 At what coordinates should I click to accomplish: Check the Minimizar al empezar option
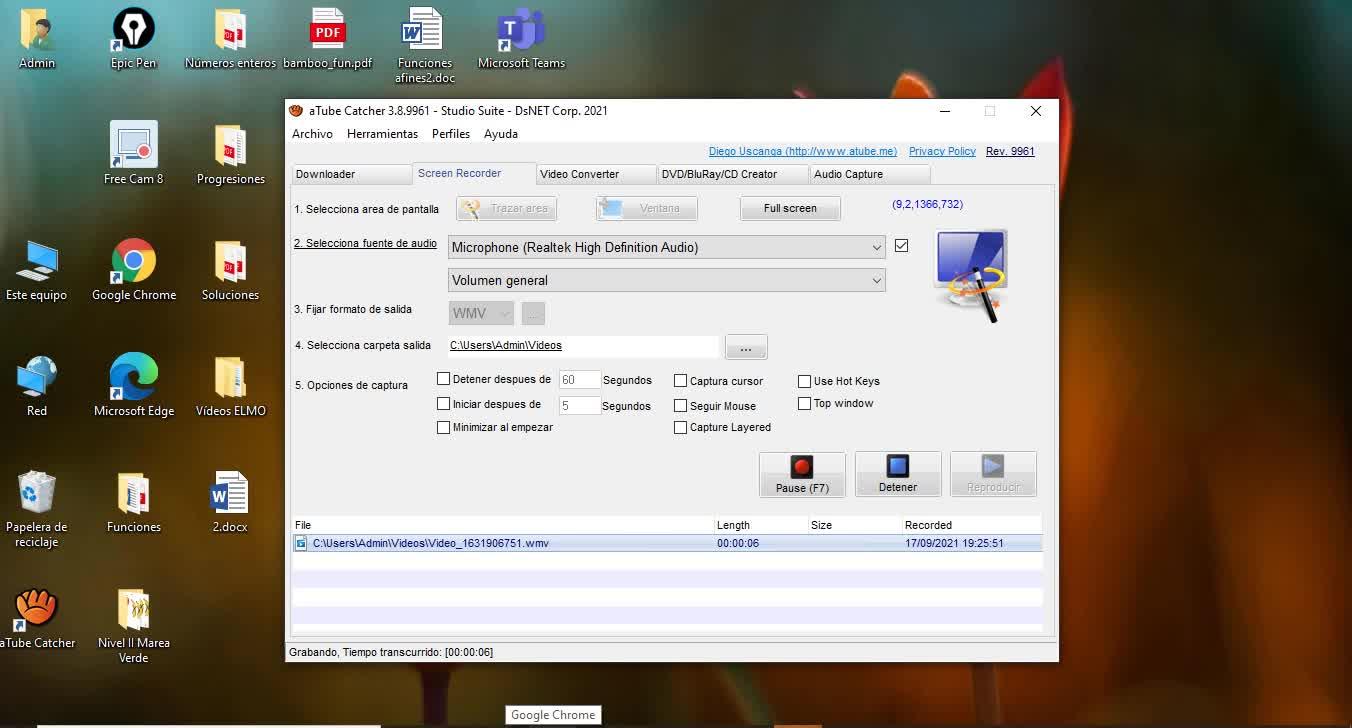pos(444,428)
